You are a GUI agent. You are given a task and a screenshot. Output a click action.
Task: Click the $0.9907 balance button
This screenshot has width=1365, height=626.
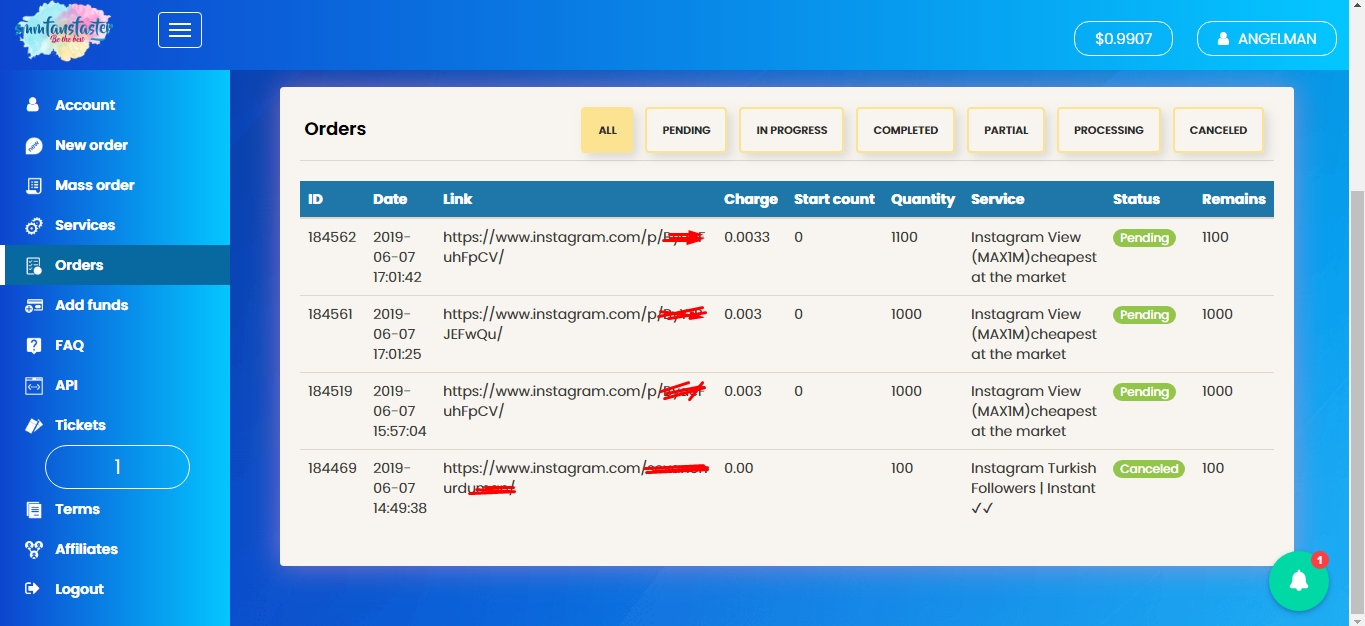1124,39
